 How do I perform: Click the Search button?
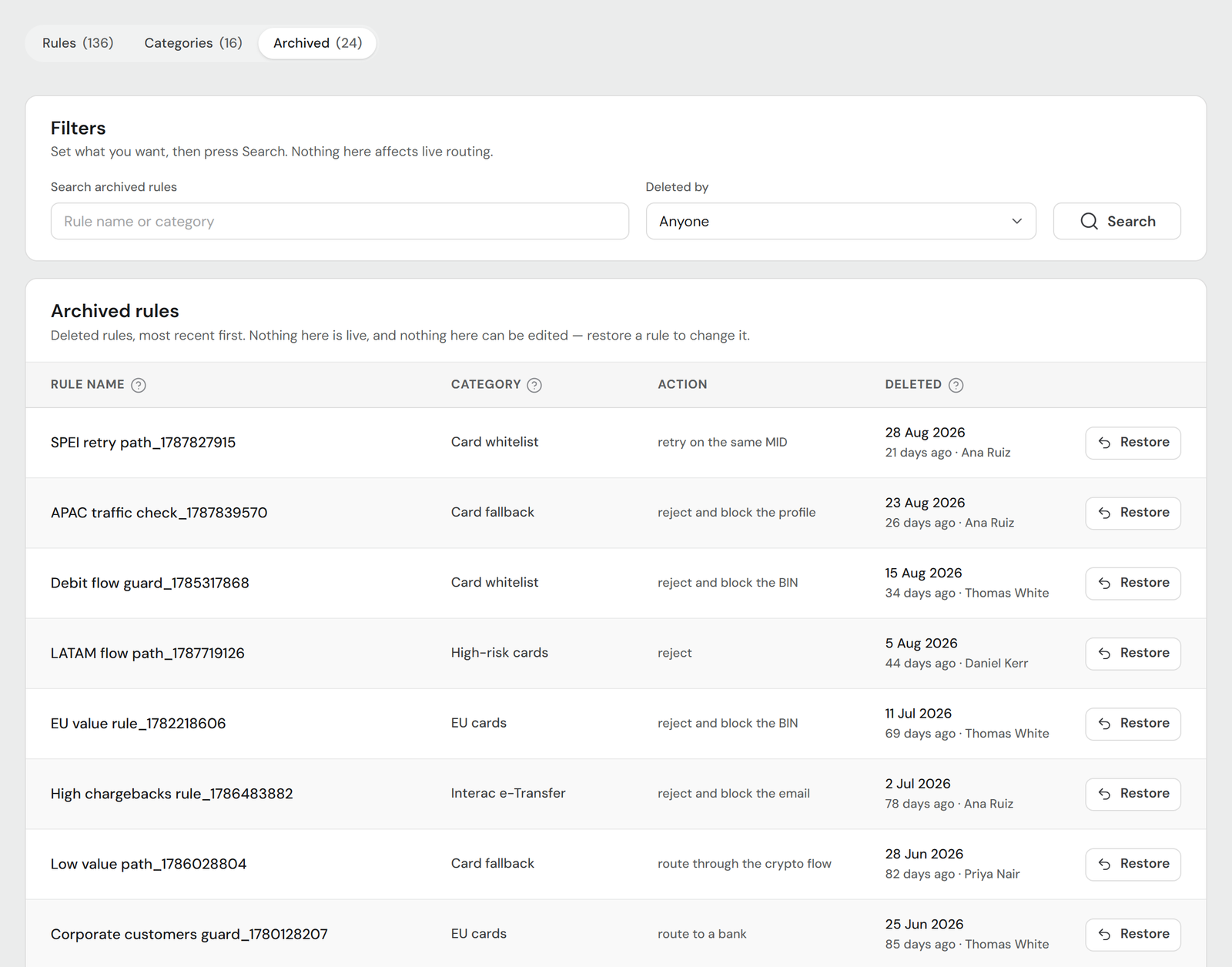[1116, 221]
